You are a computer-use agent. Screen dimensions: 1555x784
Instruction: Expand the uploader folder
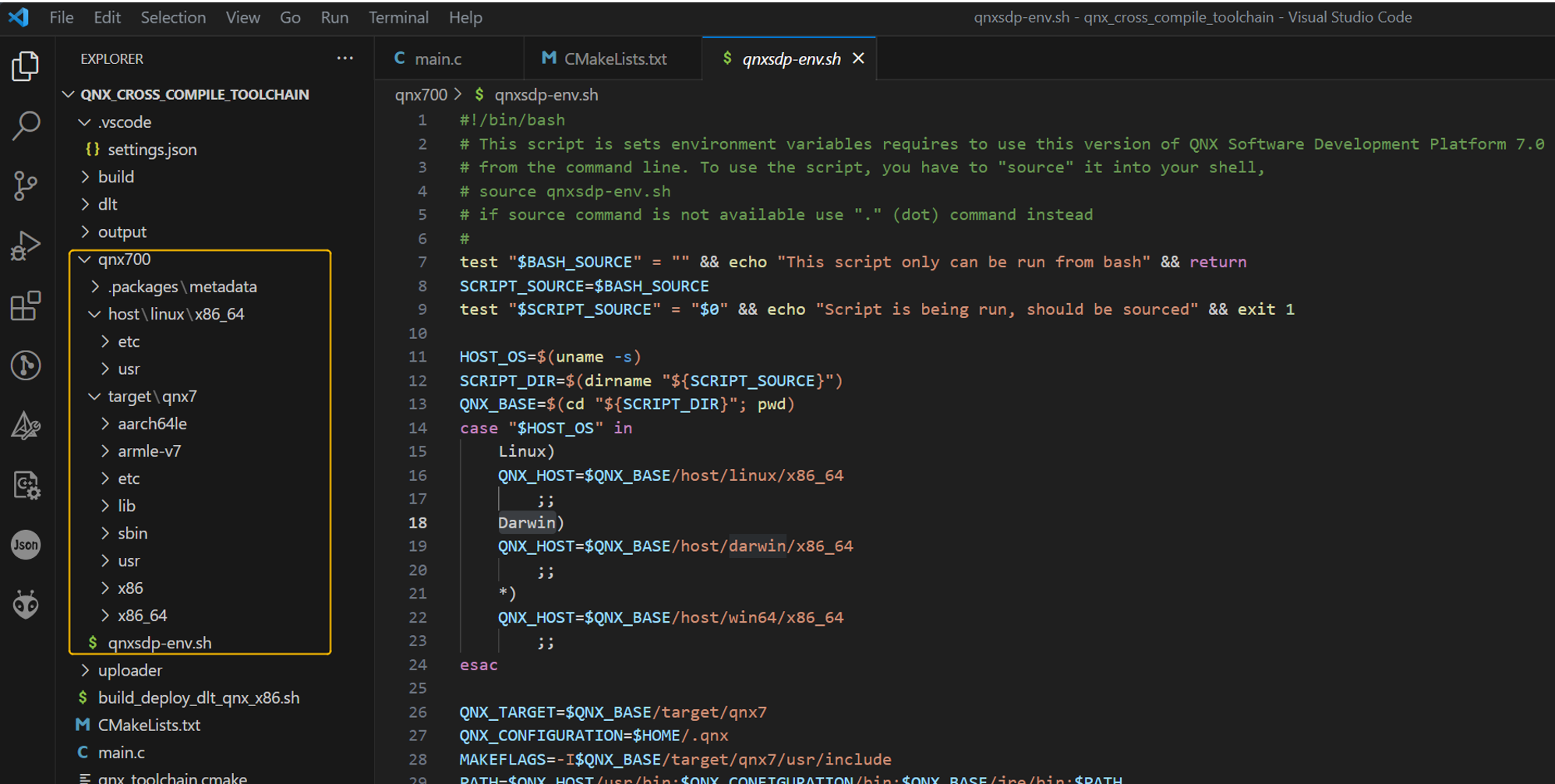pyautogui.click(x=129, y=670)
